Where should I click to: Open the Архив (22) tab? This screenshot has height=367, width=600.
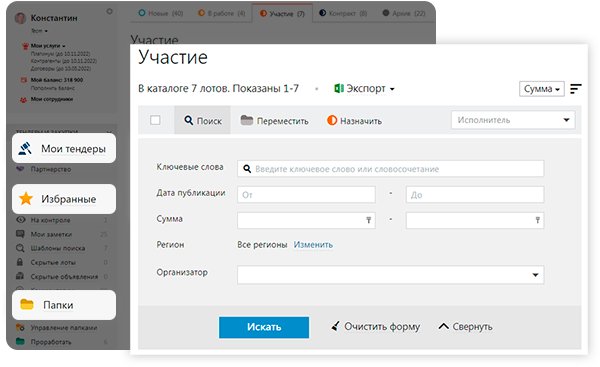tap(404, 13)
